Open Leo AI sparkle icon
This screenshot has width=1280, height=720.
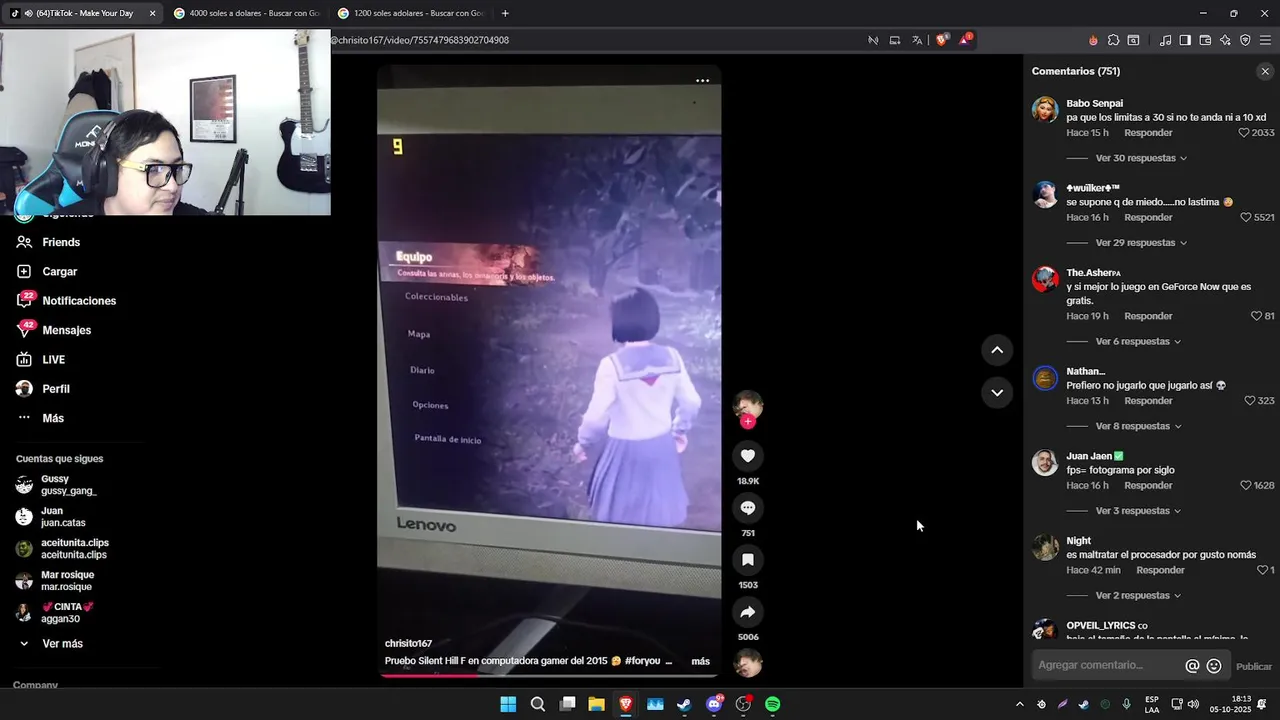coord(1225,40)
